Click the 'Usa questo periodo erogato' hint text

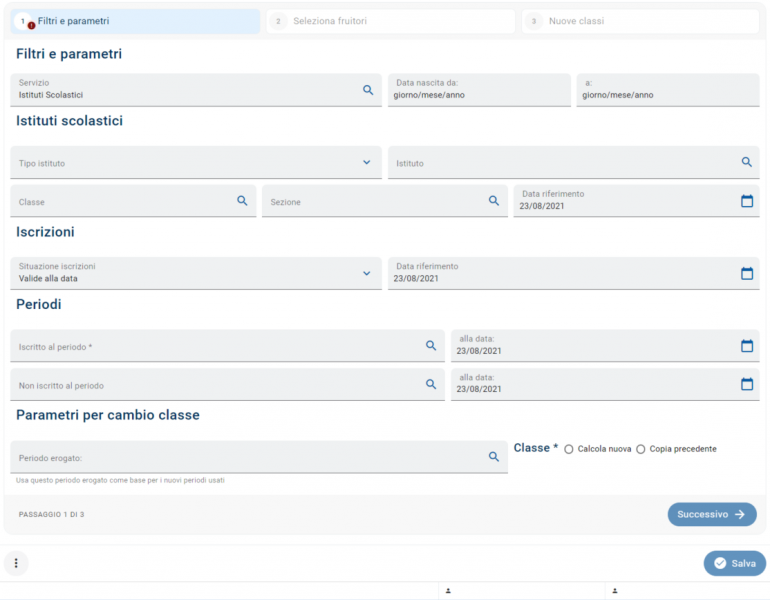(x=120, y=480)
